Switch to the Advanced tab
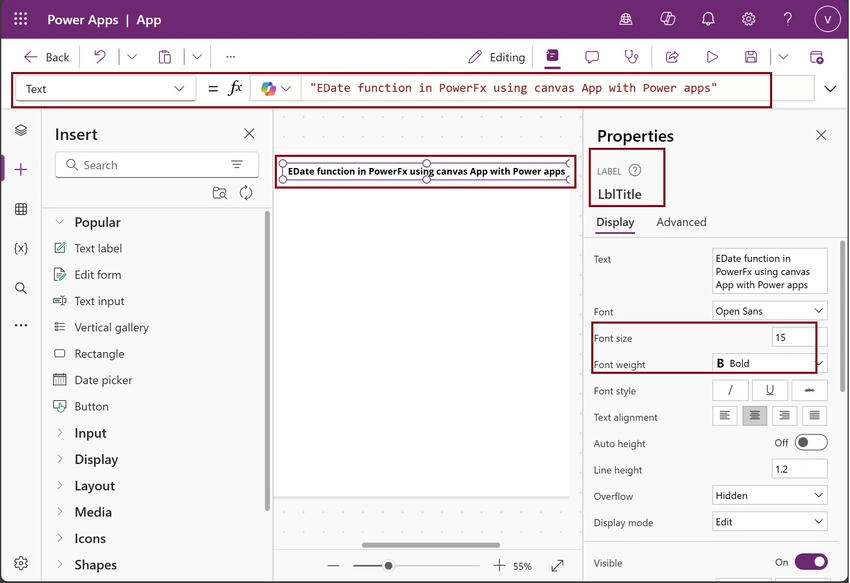The image size is (850, 583). pyautogui.click(x=681, y=222)
